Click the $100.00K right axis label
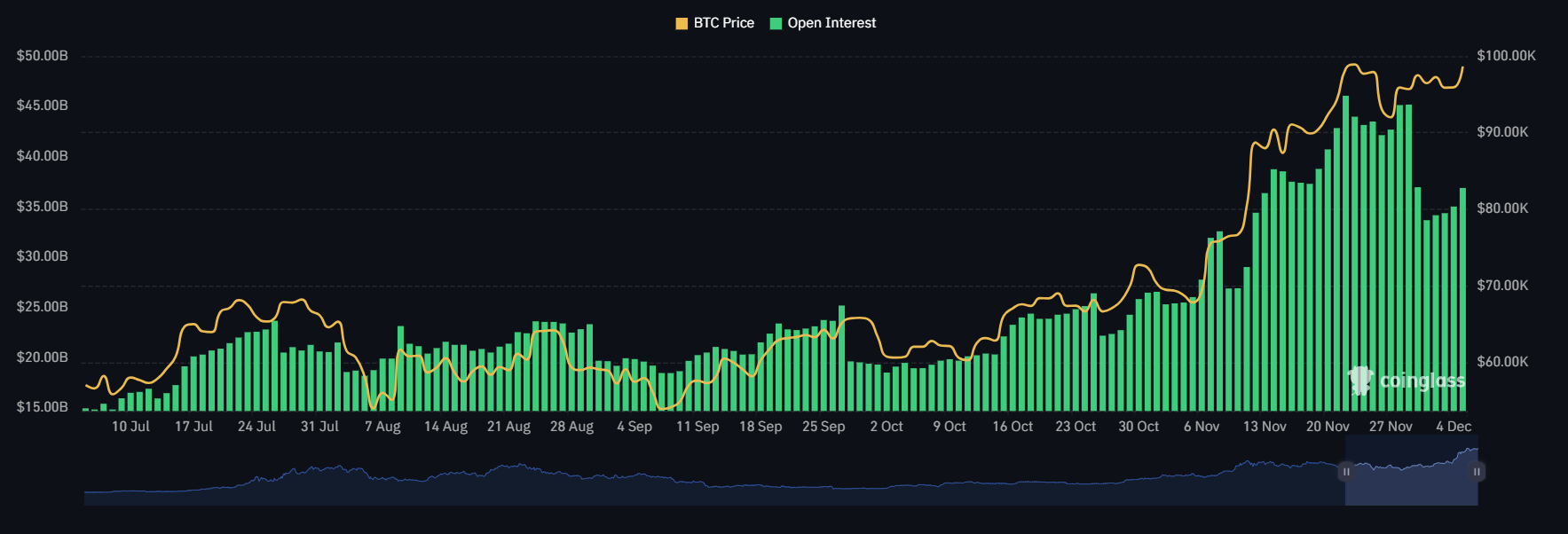Image resolution: width=1568 pixels, height=534 pixels. click(x=1506, y=56)
